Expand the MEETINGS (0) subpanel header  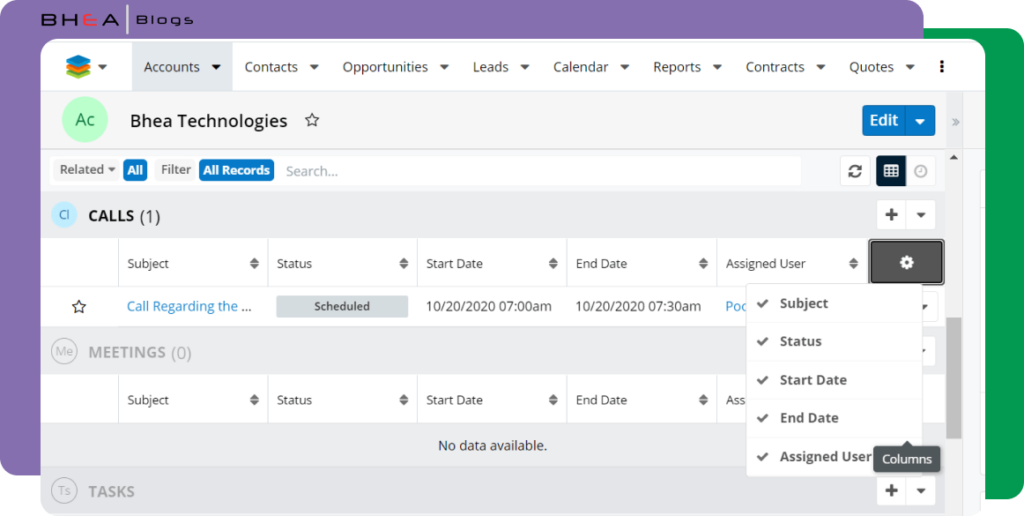coord(392,352)
